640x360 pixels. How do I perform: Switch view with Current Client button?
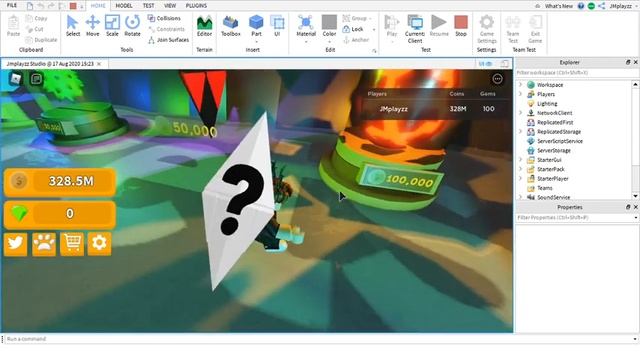pyautogui.click(x=415, y=29)
